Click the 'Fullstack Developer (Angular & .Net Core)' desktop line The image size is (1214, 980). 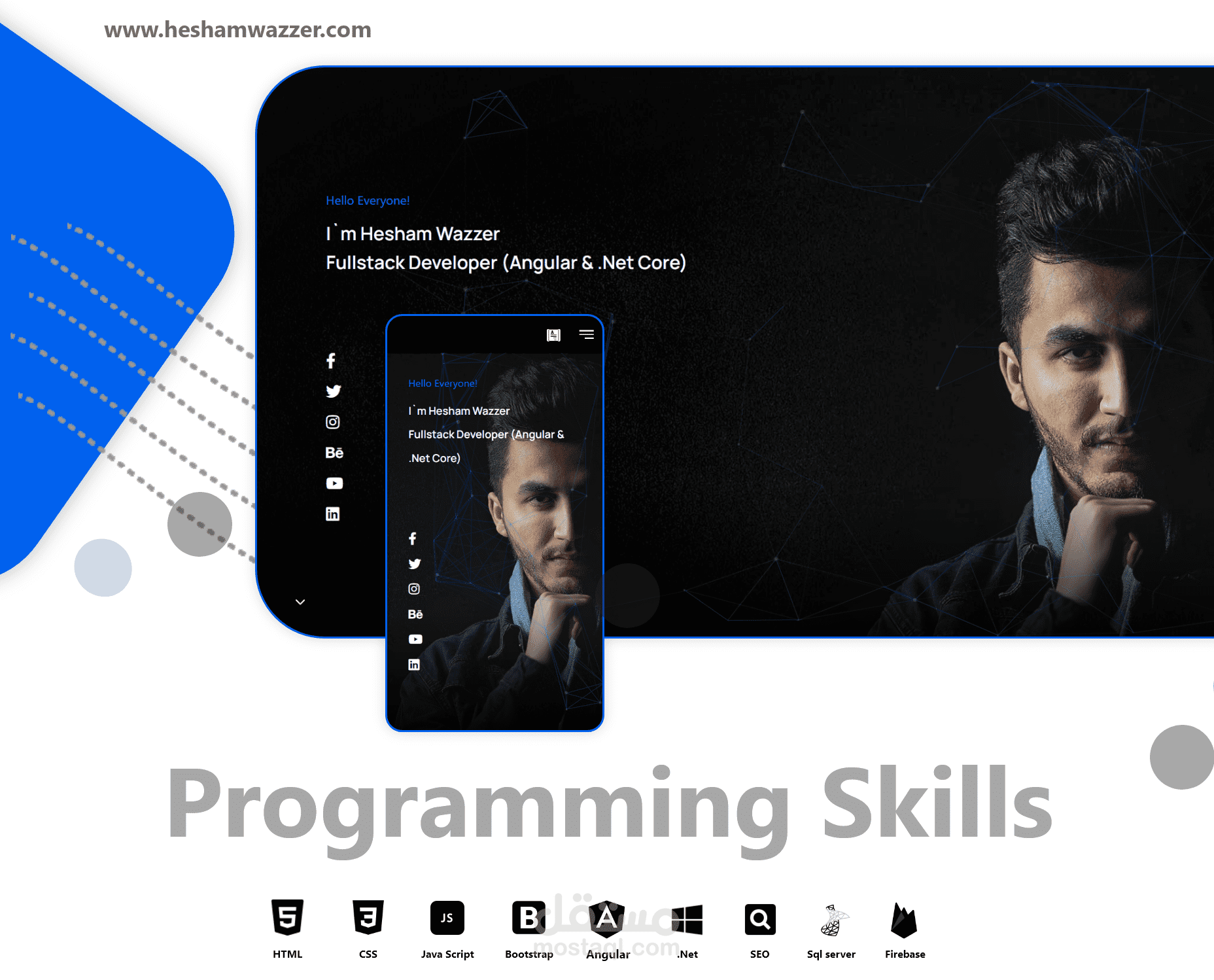click(506, 263)
